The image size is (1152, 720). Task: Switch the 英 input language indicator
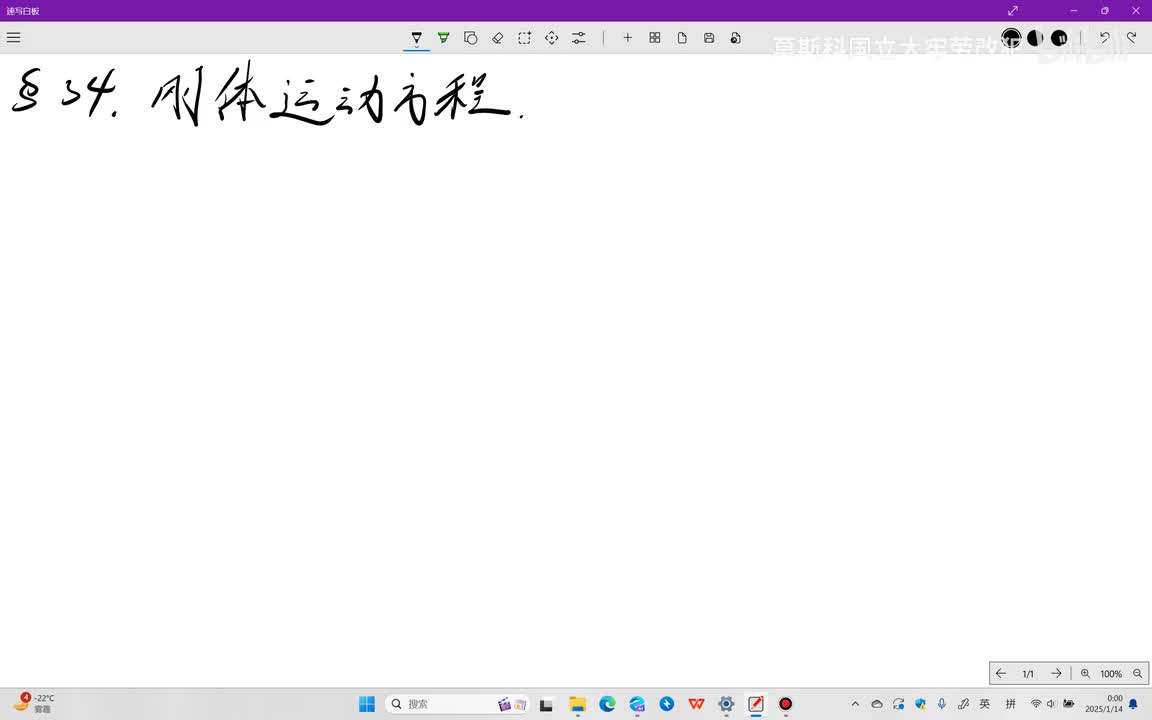point(984,704)
